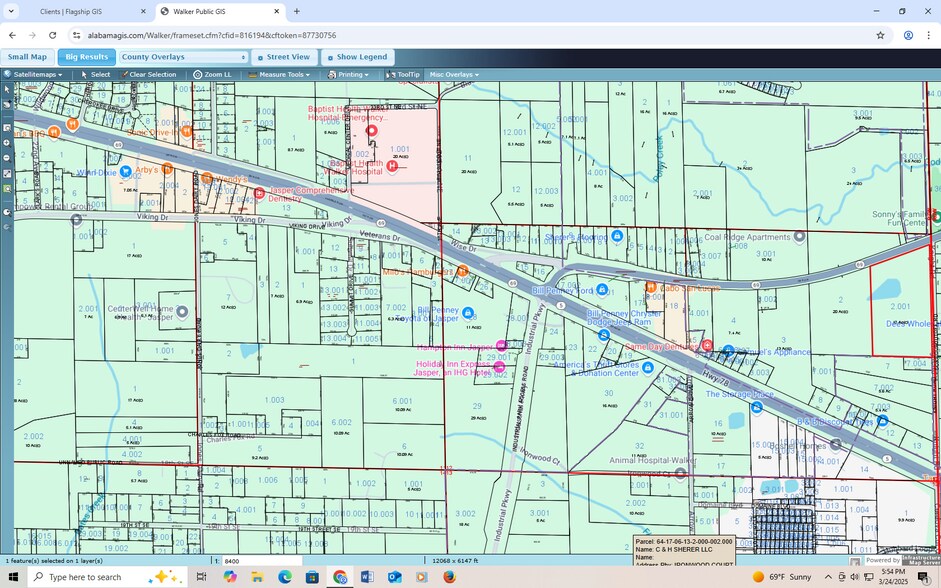Open the Misc Overlays dropdown menu
The image size is (941, 588).
[x=454, y=75]
